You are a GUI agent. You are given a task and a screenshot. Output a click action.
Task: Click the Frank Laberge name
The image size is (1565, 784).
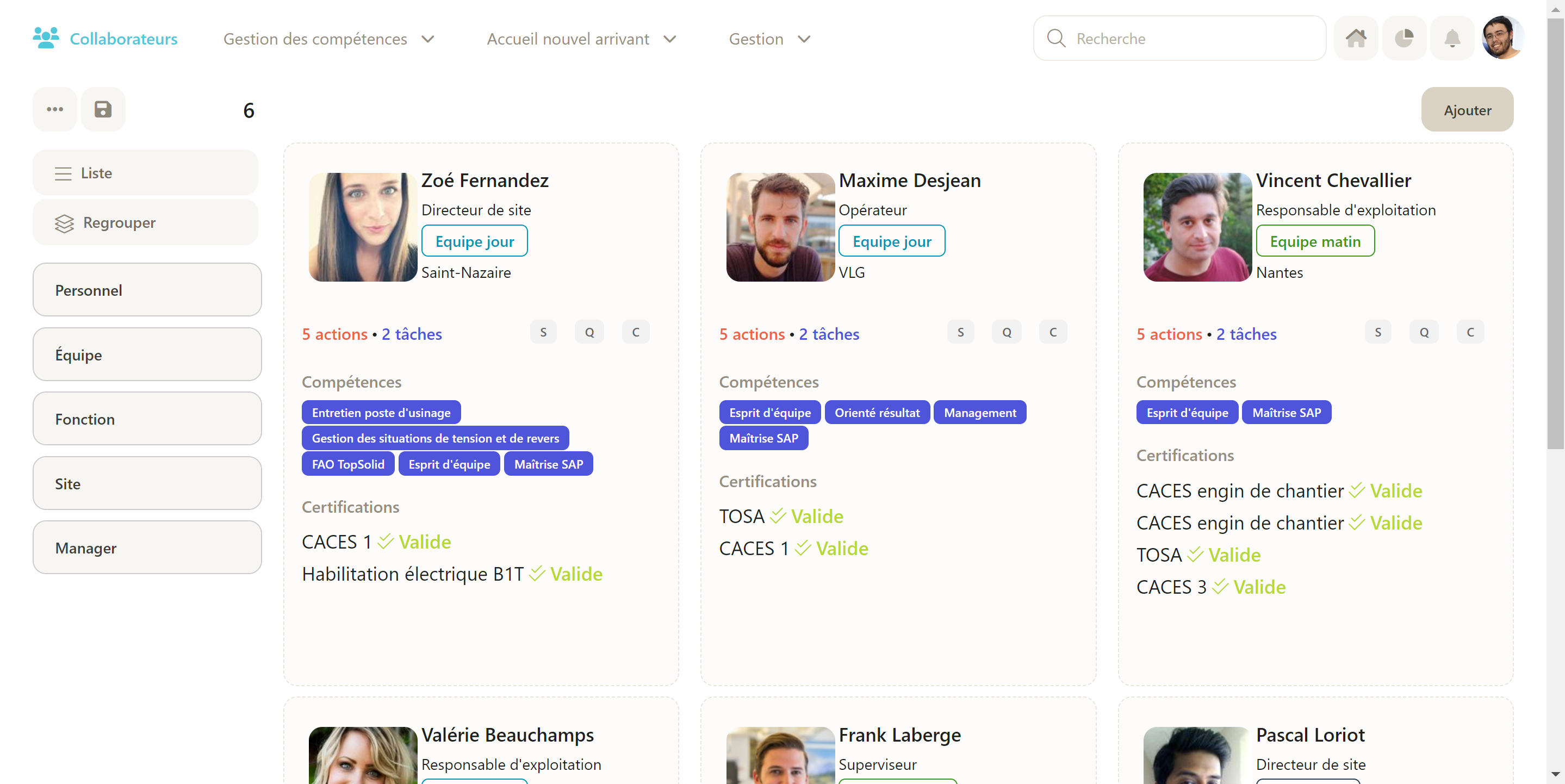click(x=900, y=735)
